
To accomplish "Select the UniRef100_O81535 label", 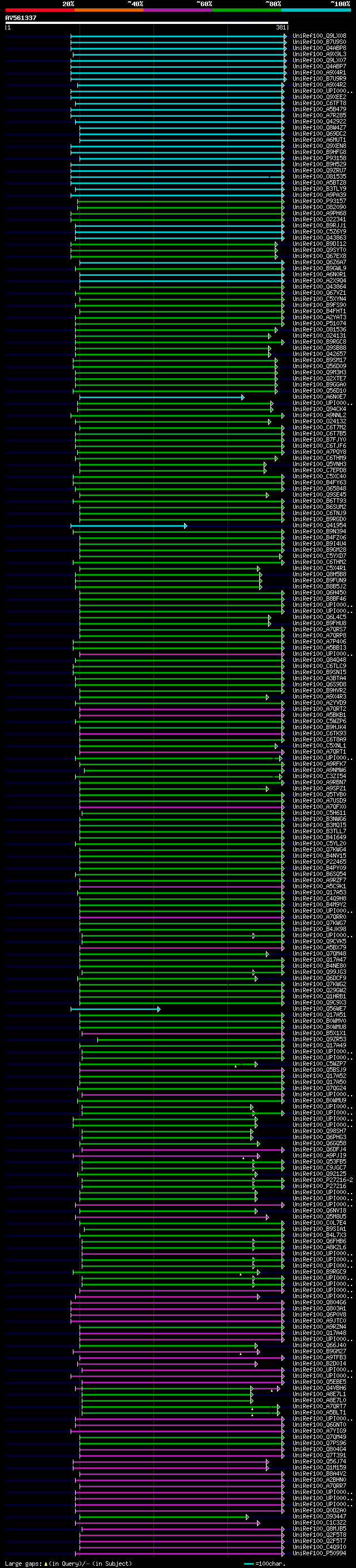I will click(319, 176).
